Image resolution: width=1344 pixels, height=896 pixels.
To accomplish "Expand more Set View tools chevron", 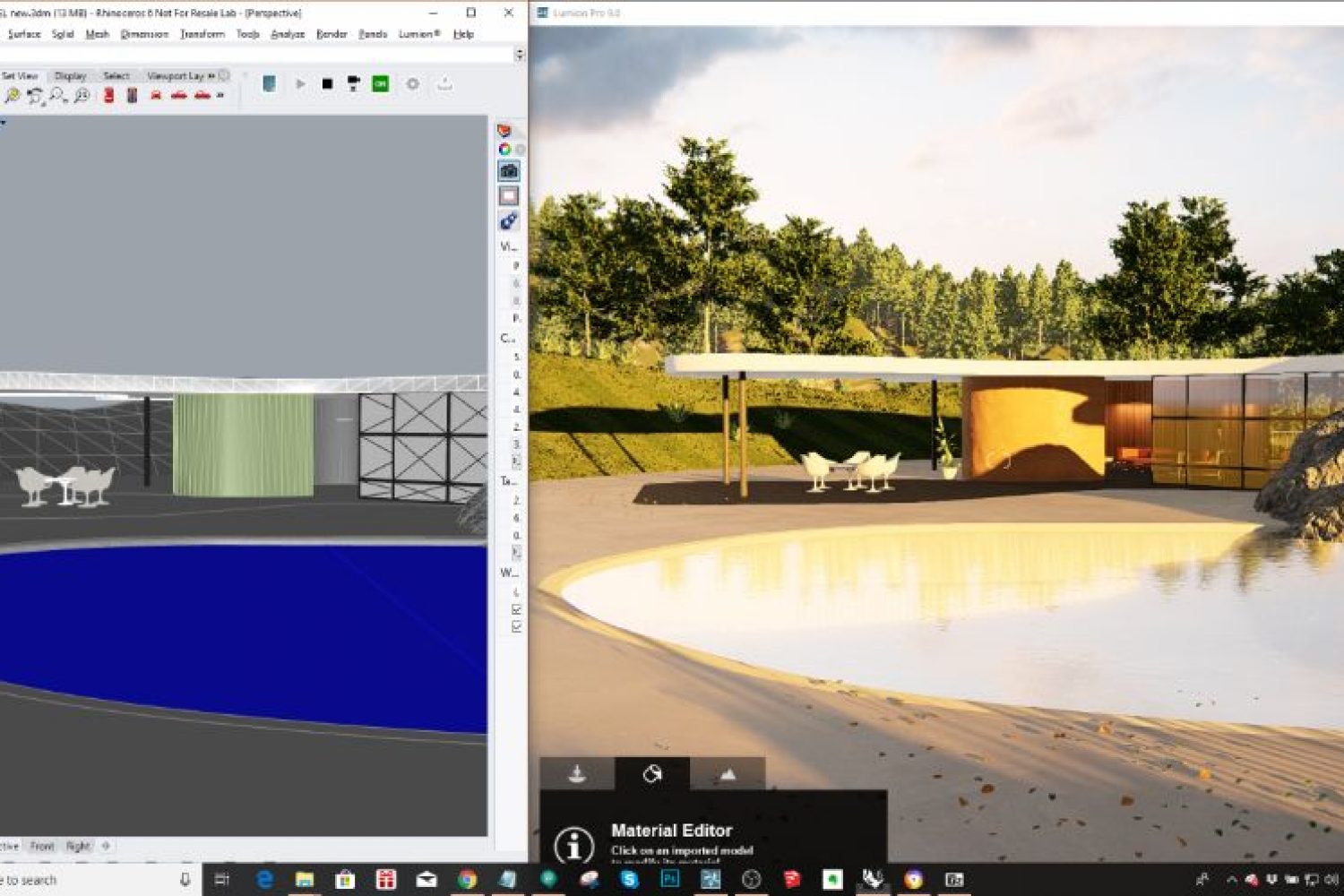I will point(220,95).
